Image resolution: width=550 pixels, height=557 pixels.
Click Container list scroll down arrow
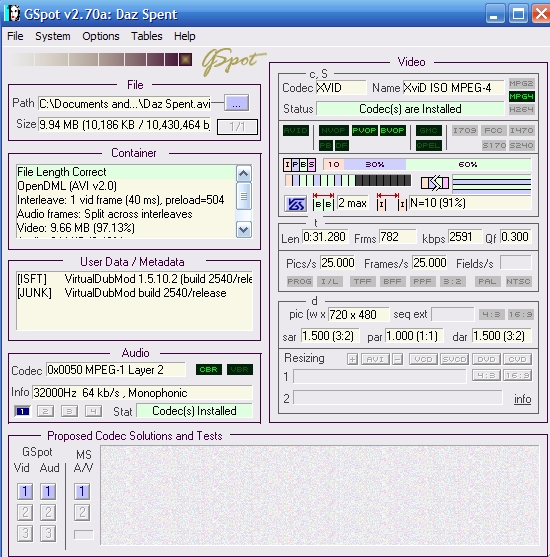coord(244,229)
